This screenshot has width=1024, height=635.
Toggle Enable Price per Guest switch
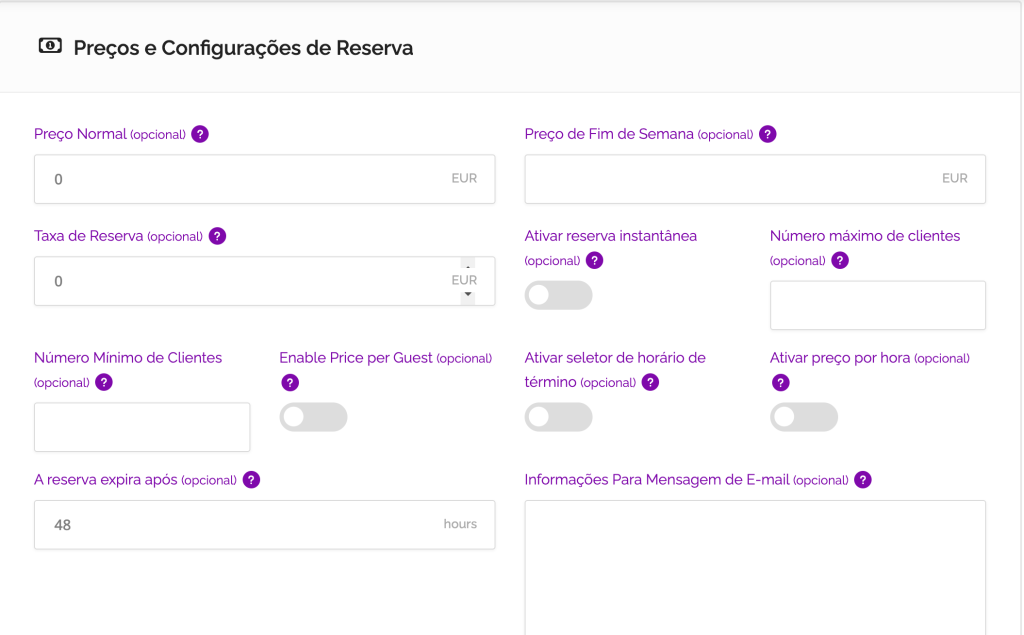pyautogui.click(x=313, y=417)
